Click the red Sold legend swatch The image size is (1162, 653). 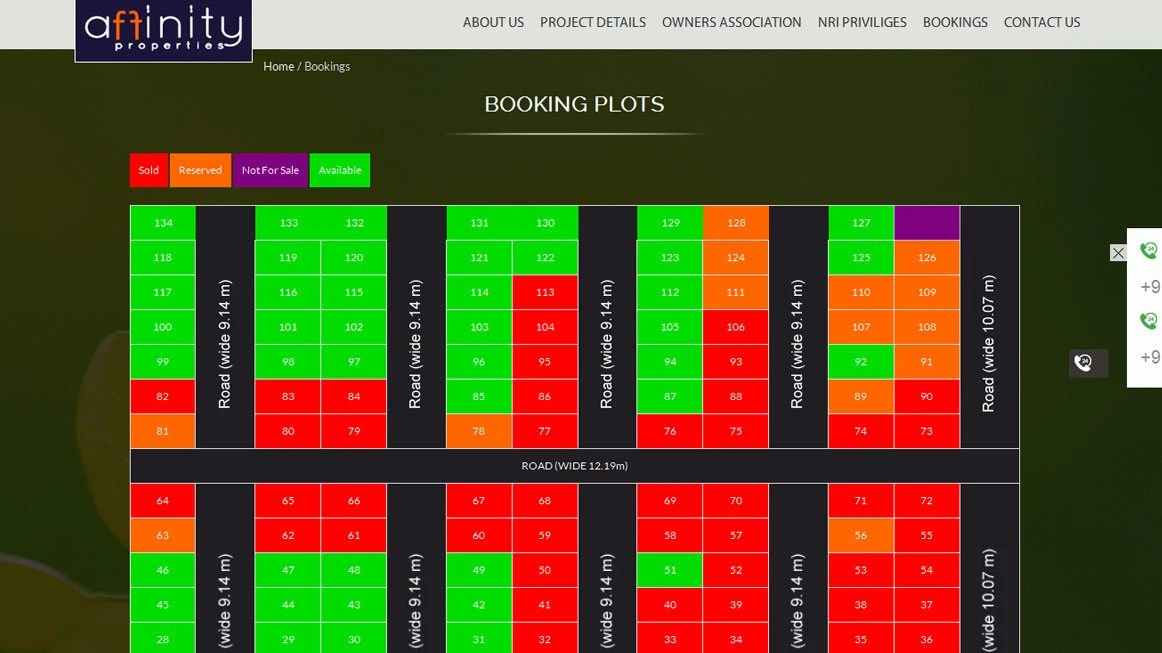coord(149,170)
